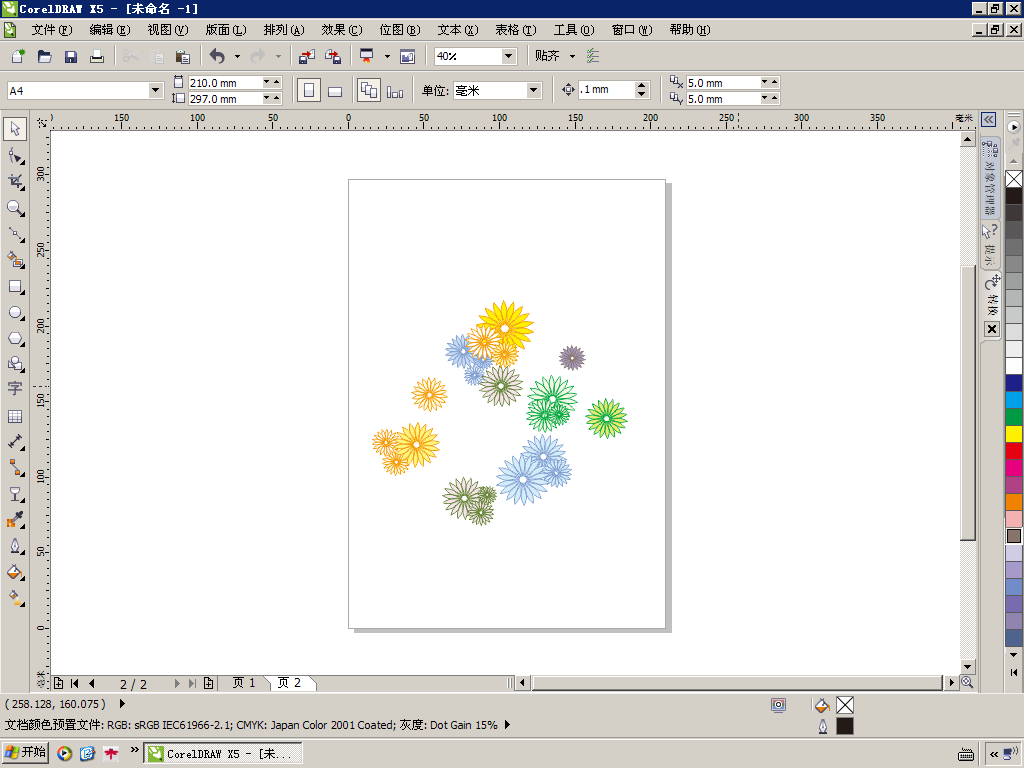Expand the cursor coordinates status arrow
Screen dimensions: 1024x768
pos(122,704)
